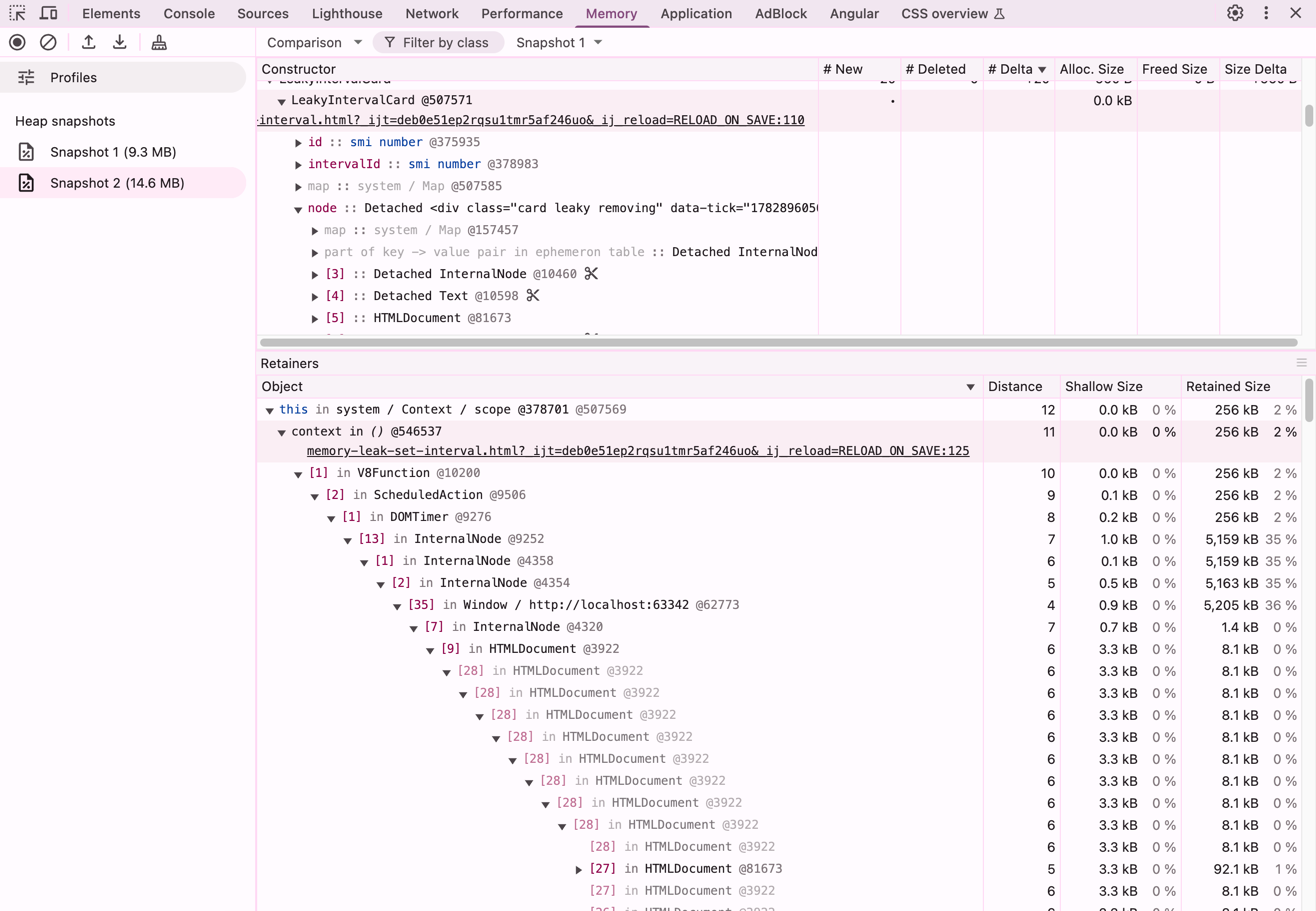This screenshot has height=911, width=1316.
Task: Switch to the Lighthouse tab
Action: coord(347,14)
